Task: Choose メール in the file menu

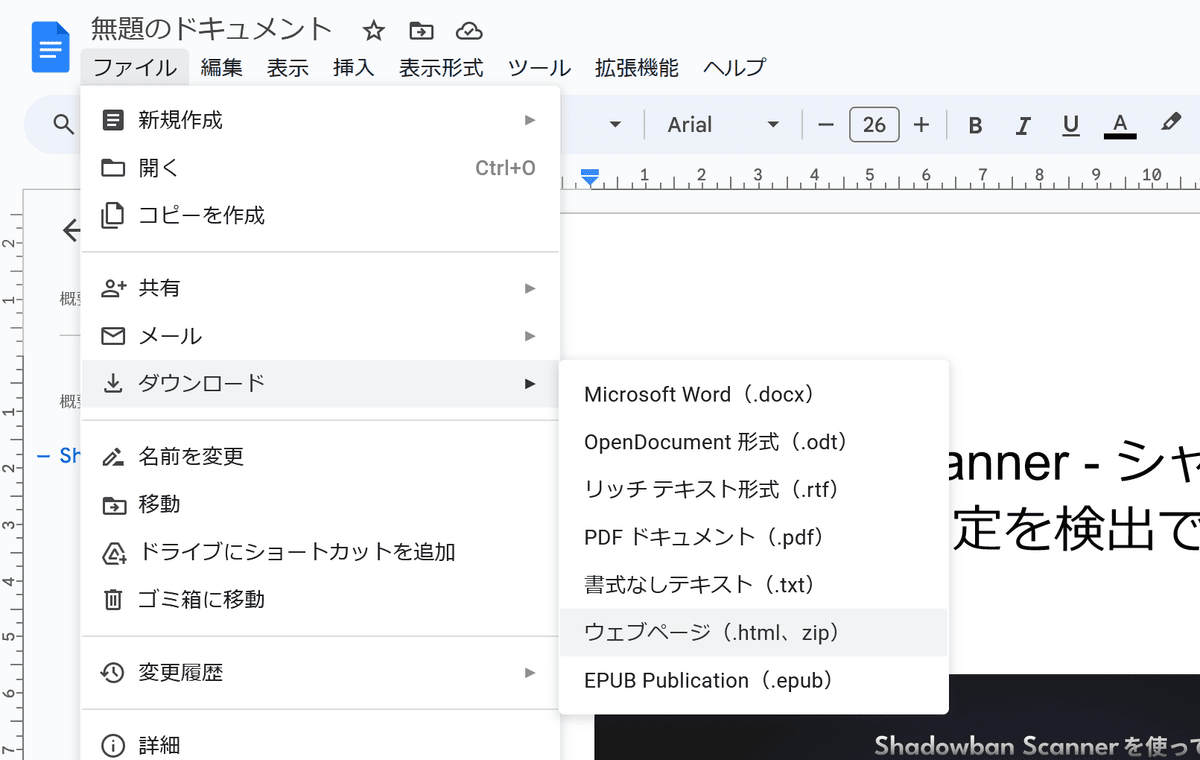Action: (x=320, y=336)
